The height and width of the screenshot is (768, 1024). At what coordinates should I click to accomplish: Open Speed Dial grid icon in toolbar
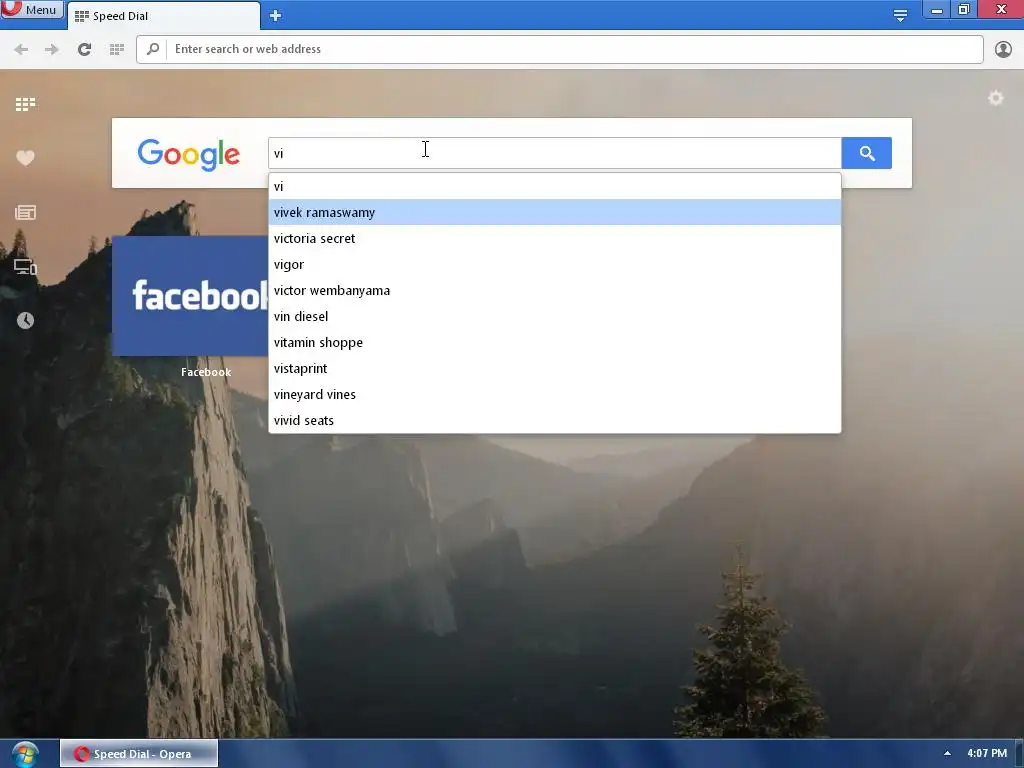point(117,49)
